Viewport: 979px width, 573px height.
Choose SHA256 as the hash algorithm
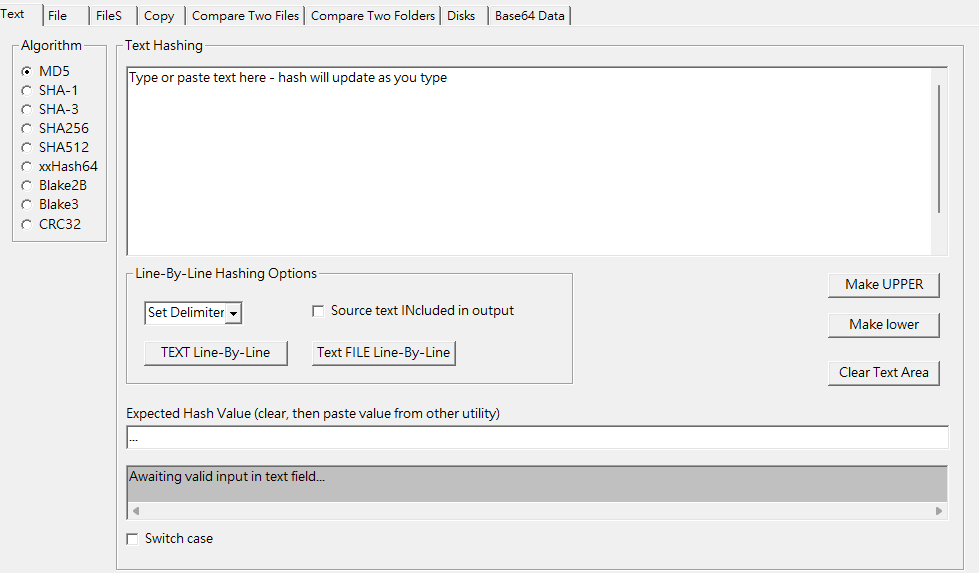tap(26, 128)
